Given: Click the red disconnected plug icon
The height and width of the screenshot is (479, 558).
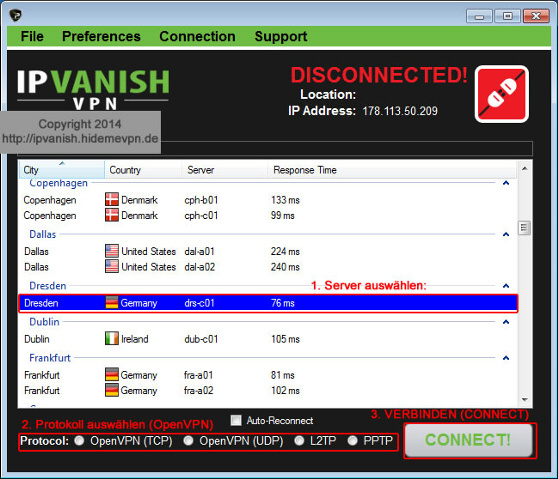Looking at the screenshot, I should point(501,94).
